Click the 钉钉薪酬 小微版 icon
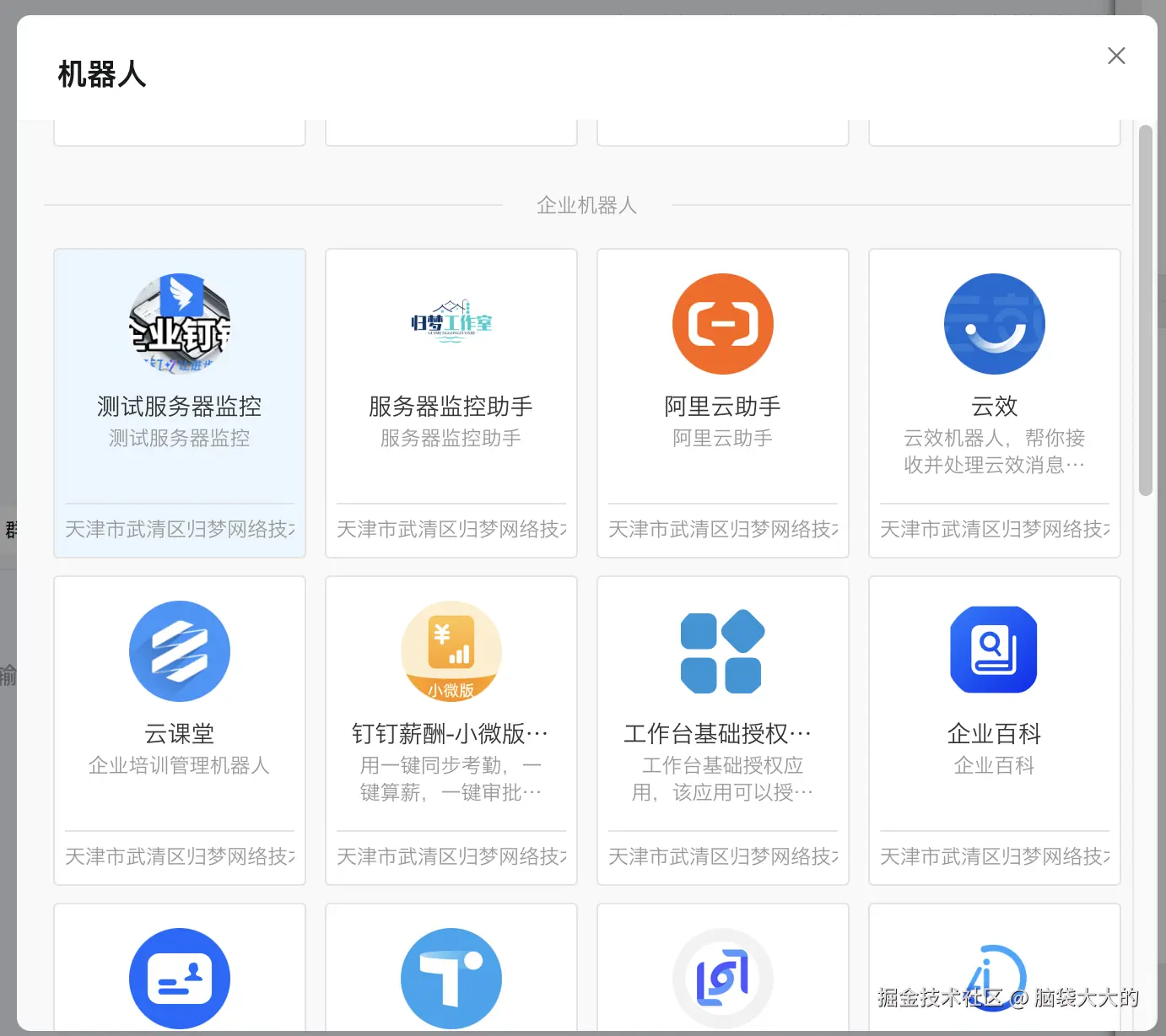The image size is (1166, 1036). [x=451, y=651]
